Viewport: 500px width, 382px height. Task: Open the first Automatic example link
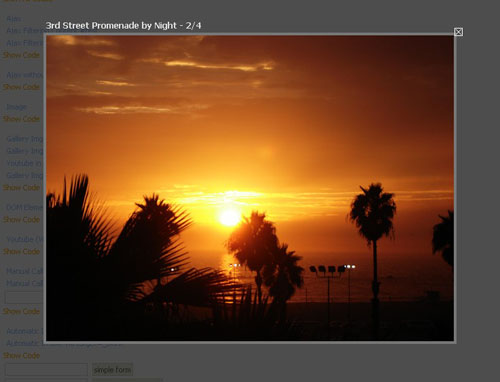pyautogui.click(x=25, y=331)
